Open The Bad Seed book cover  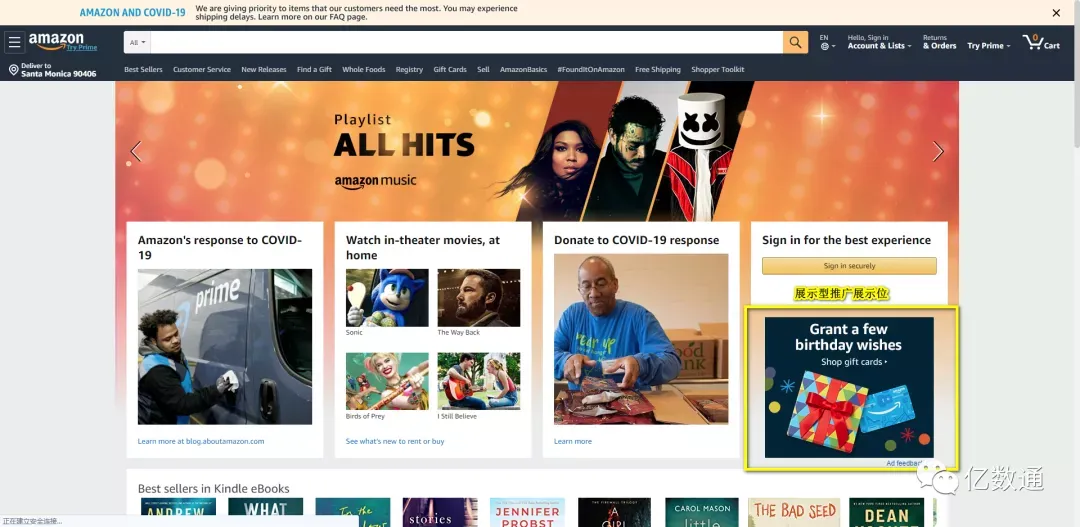794,513
